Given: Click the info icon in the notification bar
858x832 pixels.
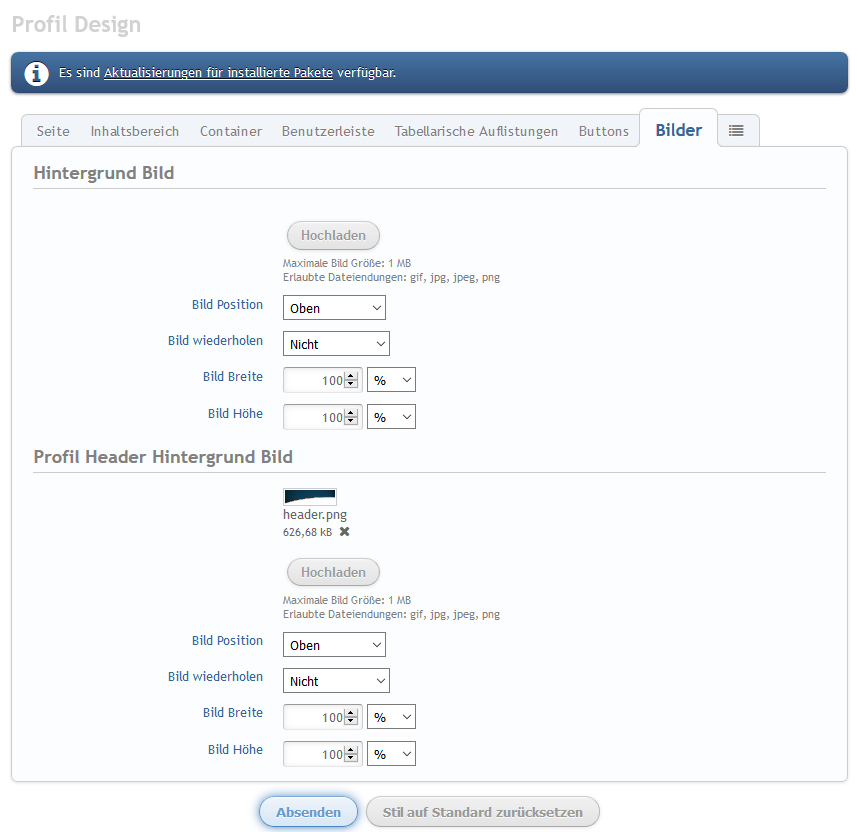Looking at the screenshot, I should pyautogui.click(x=37, y=73).
